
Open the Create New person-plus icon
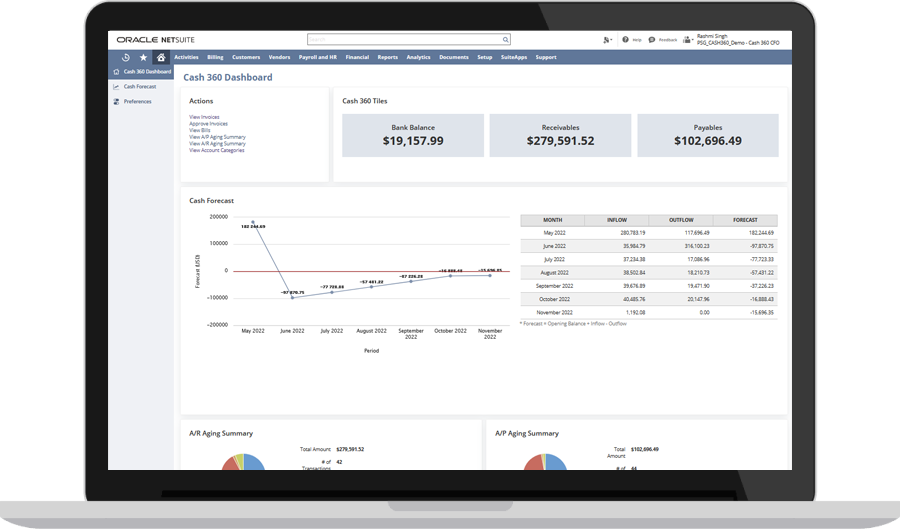coord(607,40)
